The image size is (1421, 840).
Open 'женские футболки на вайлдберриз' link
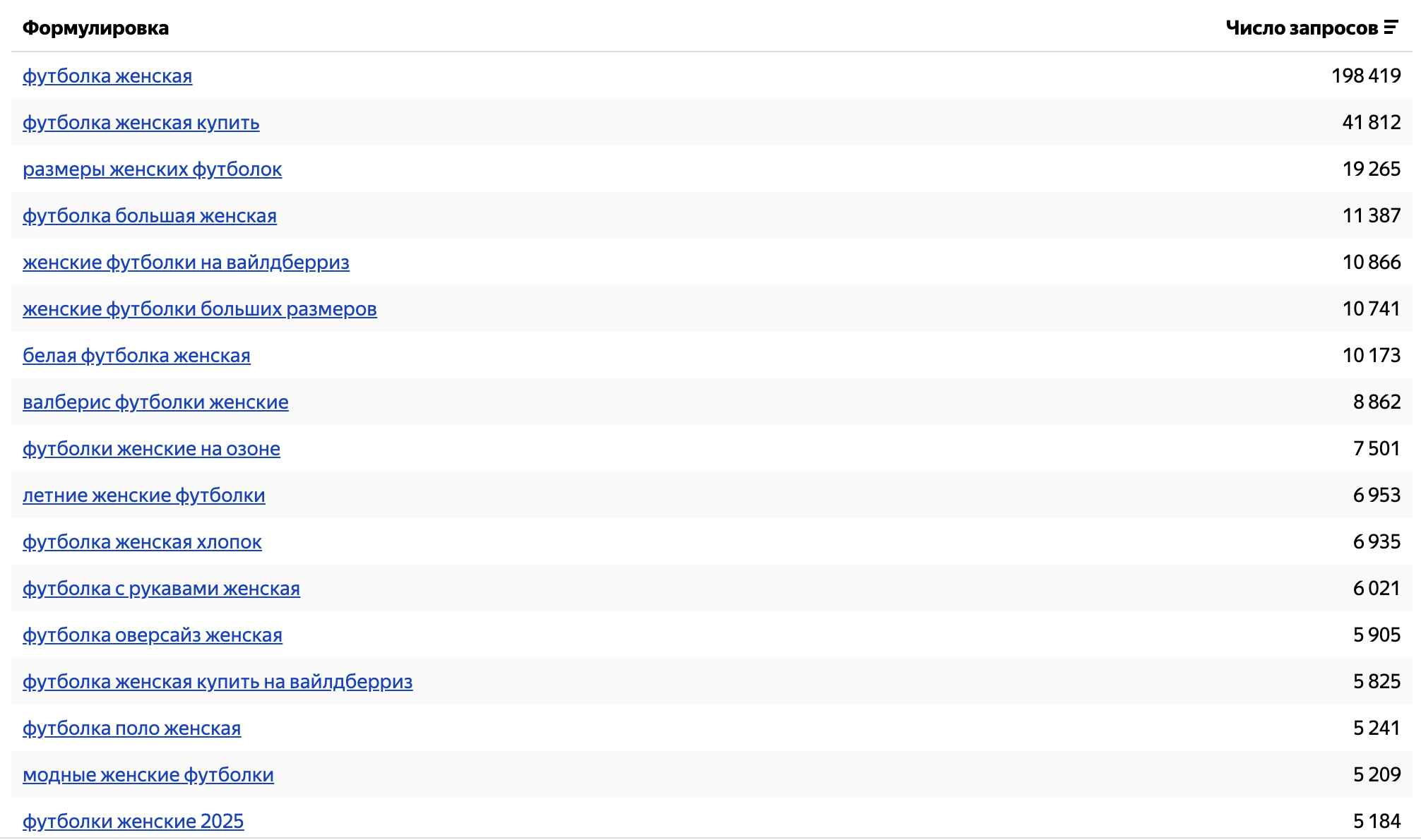pyautogui.click(x=186, y=262)
